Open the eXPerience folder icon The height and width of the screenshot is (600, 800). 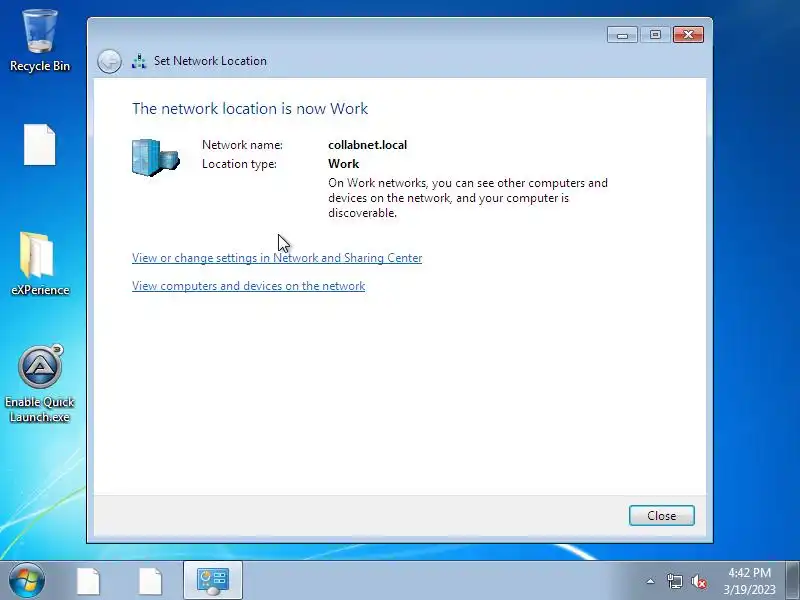tap(40, 263)
